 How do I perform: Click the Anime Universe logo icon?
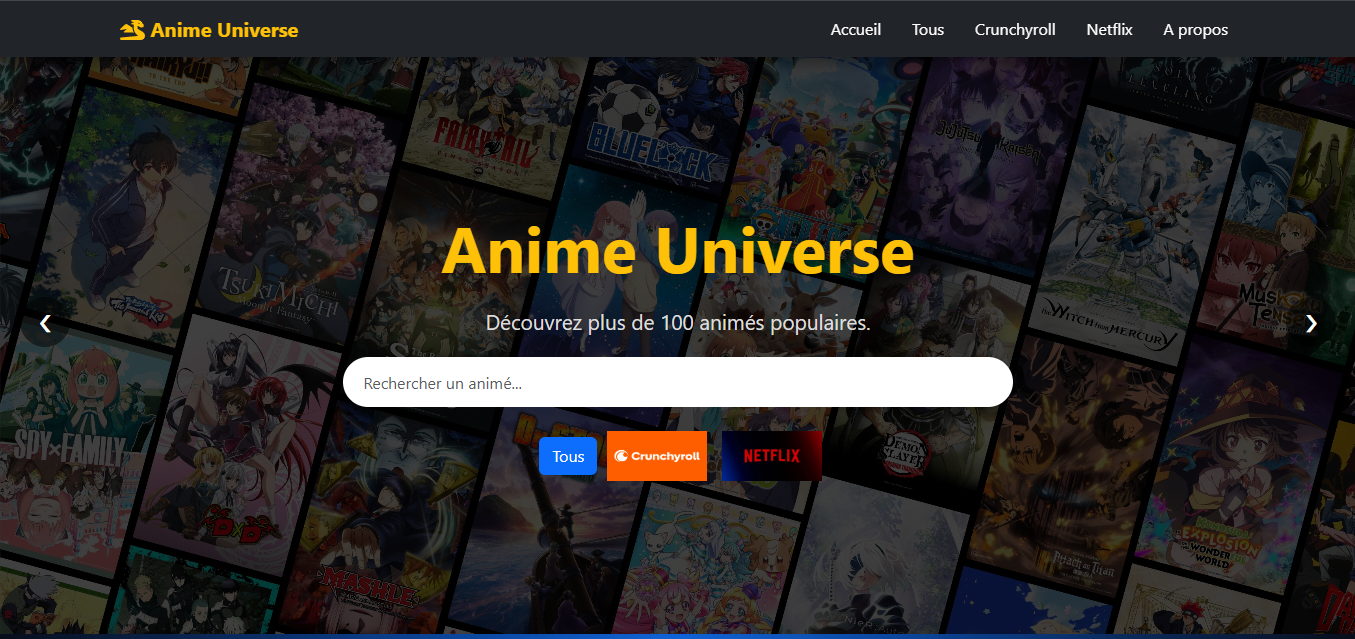[x=133, y=30]
